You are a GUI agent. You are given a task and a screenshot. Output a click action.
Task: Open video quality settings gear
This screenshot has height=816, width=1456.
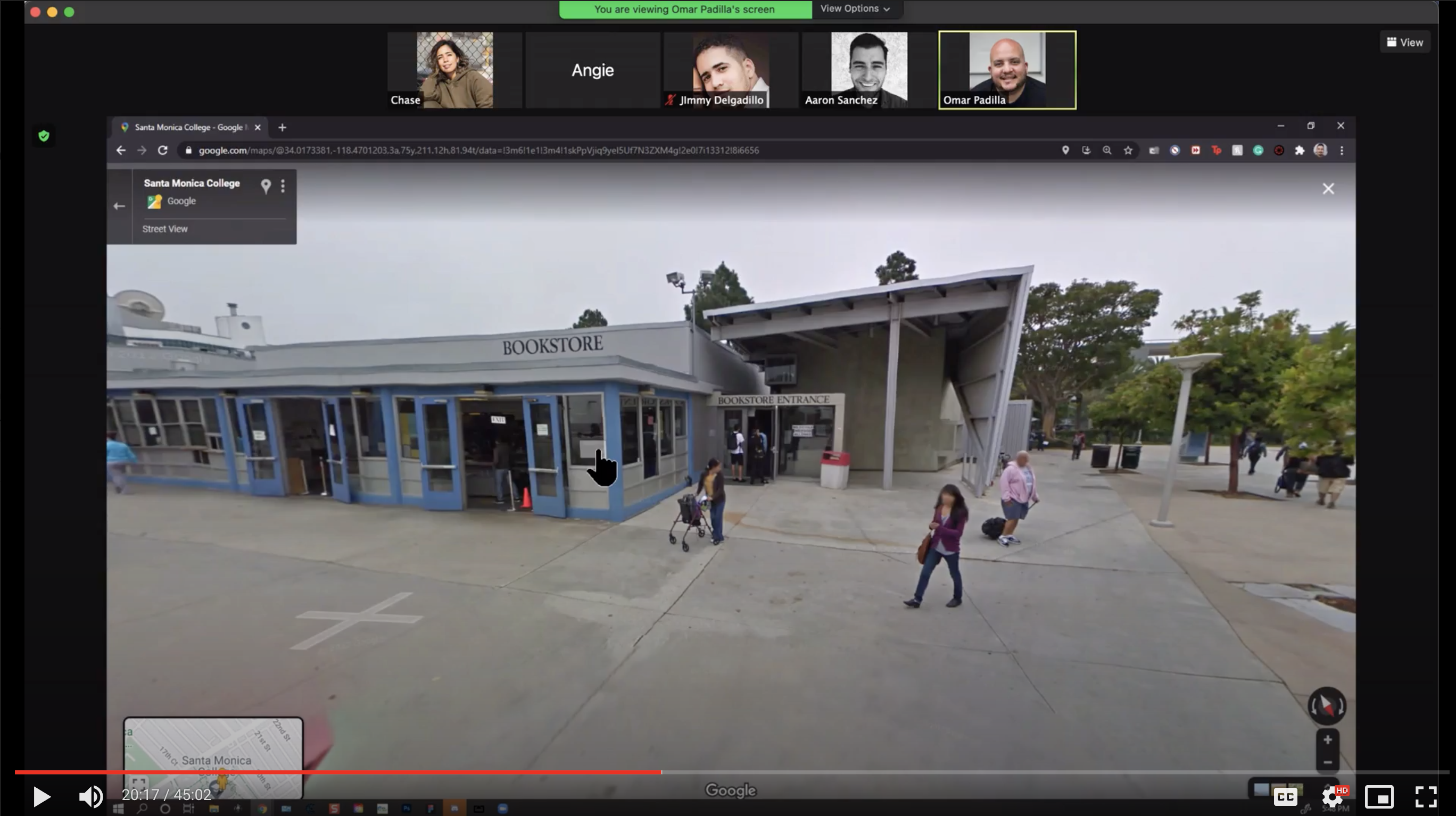tap(1332, 797)
